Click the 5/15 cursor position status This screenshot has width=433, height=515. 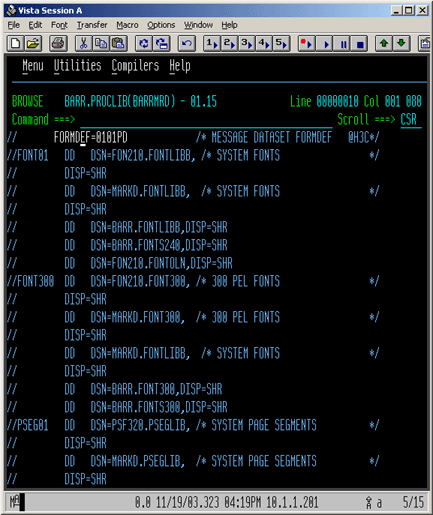point(413,502)
